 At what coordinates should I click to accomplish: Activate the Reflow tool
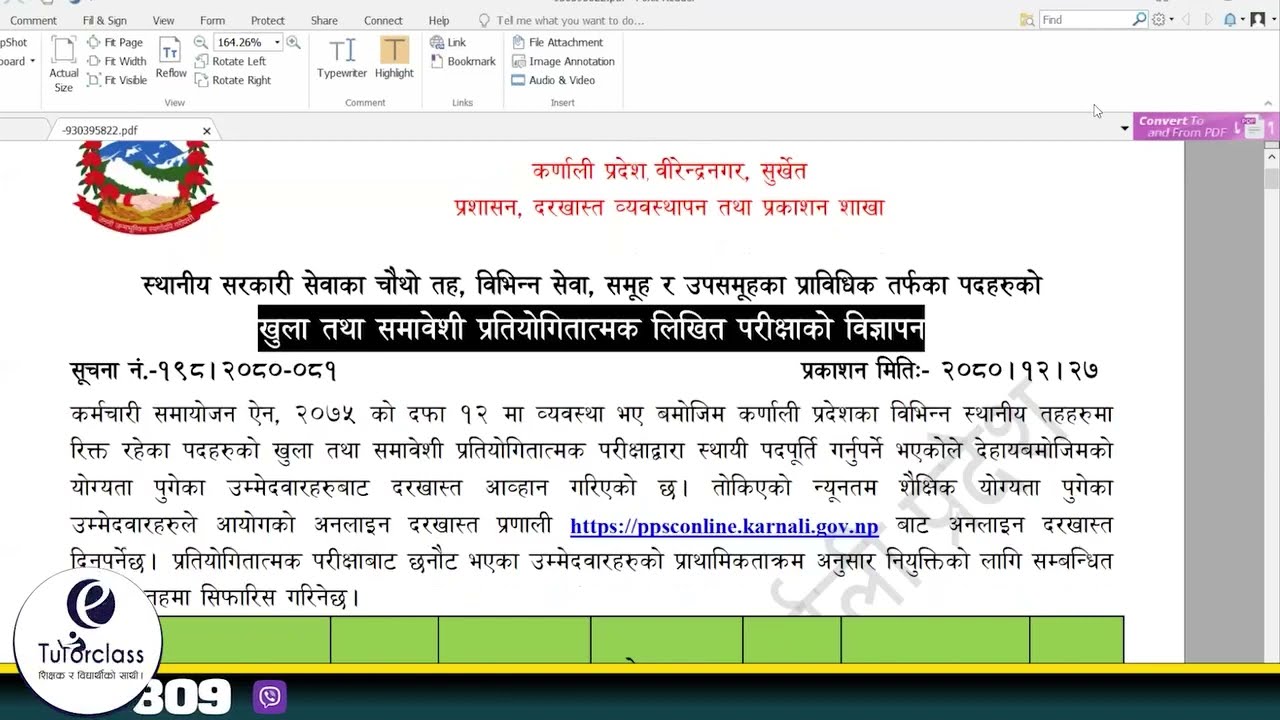171,58
